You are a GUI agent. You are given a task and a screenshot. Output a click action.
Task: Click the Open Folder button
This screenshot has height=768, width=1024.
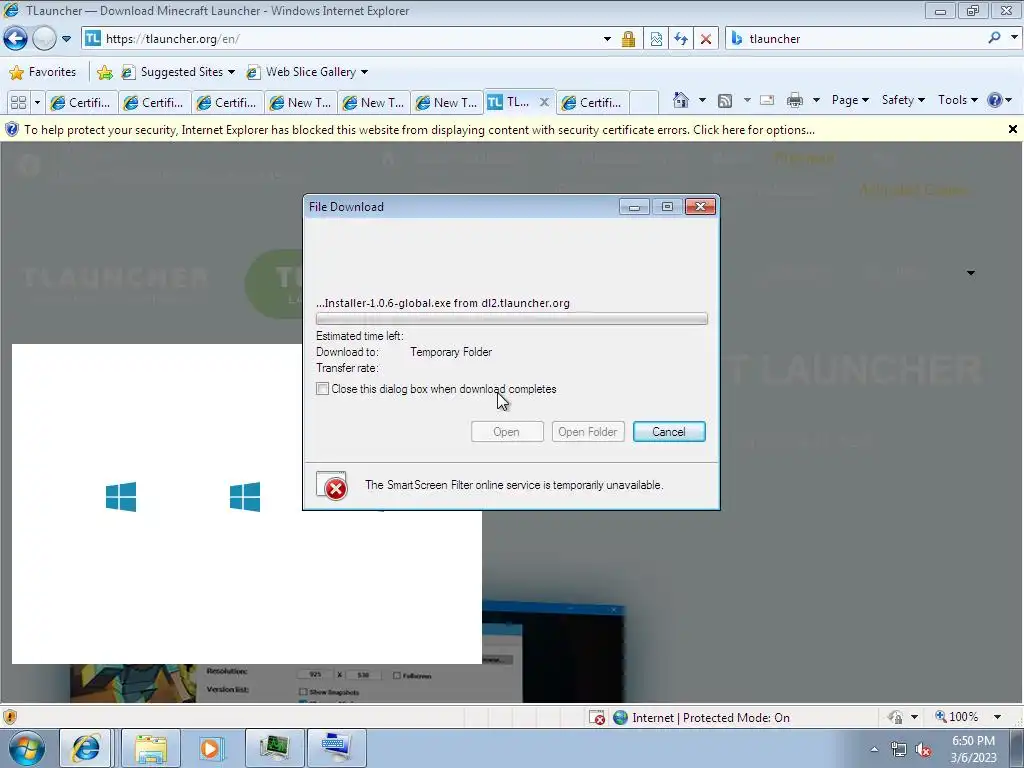(588, 432)
